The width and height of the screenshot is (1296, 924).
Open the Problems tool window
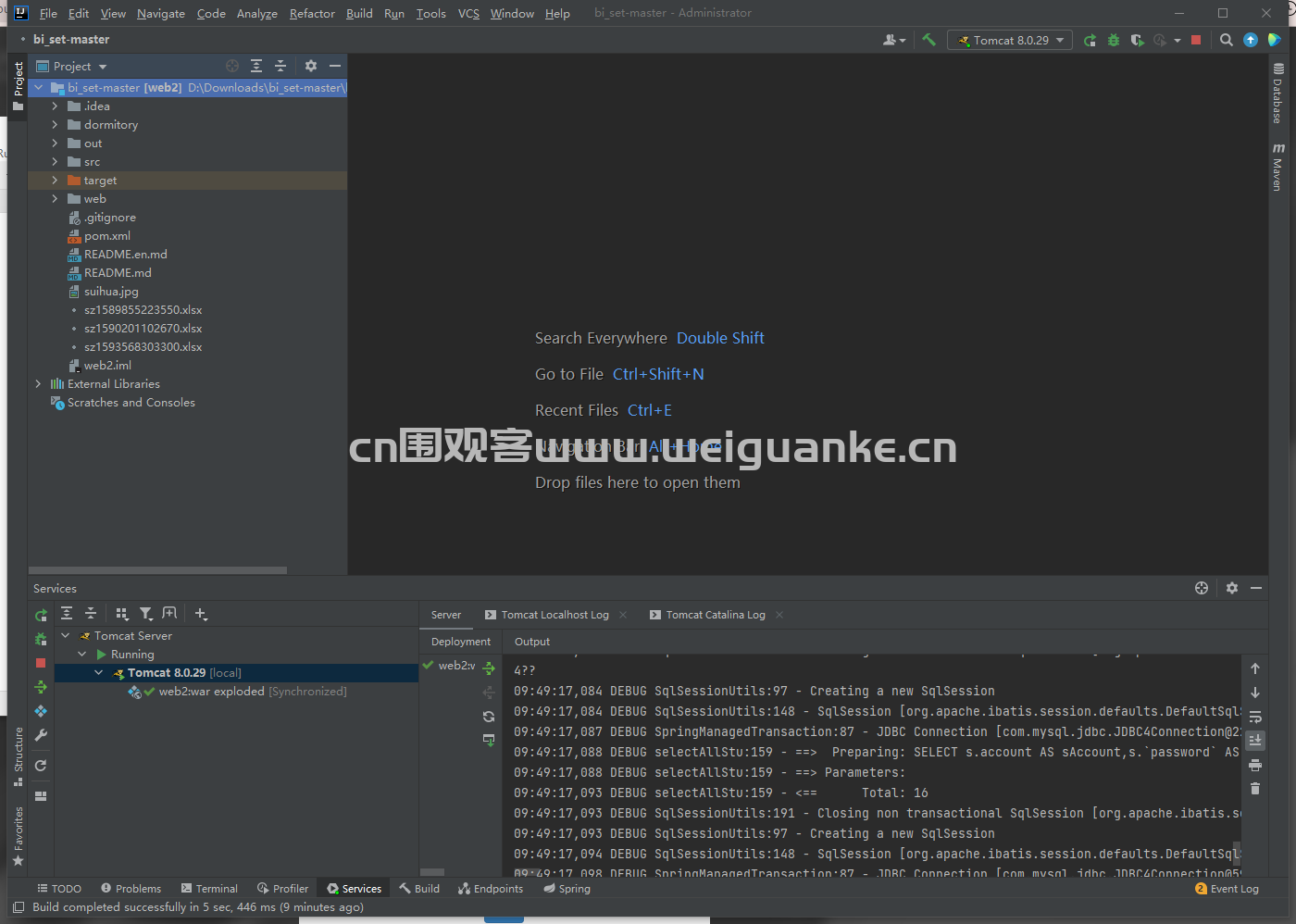131,889
